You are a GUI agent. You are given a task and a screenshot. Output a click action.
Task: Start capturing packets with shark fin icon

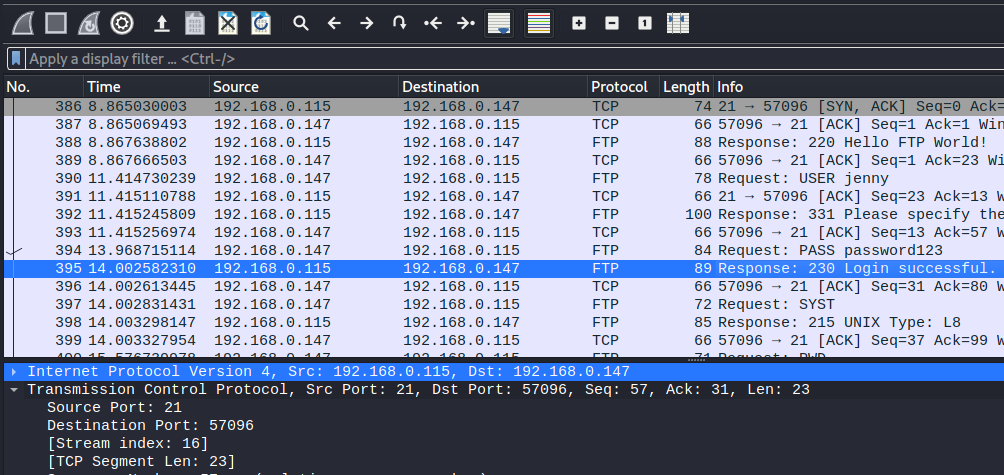23,24
